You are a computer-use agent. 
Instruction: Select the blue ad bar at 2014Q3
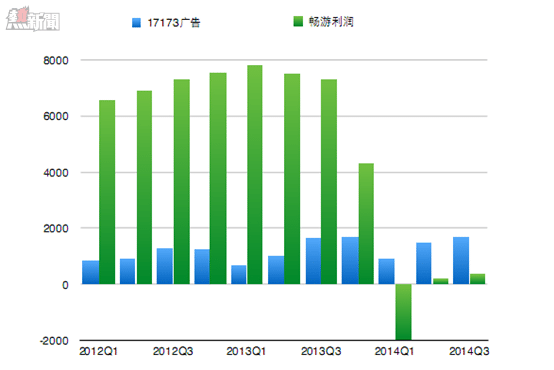tap(461, 261)
